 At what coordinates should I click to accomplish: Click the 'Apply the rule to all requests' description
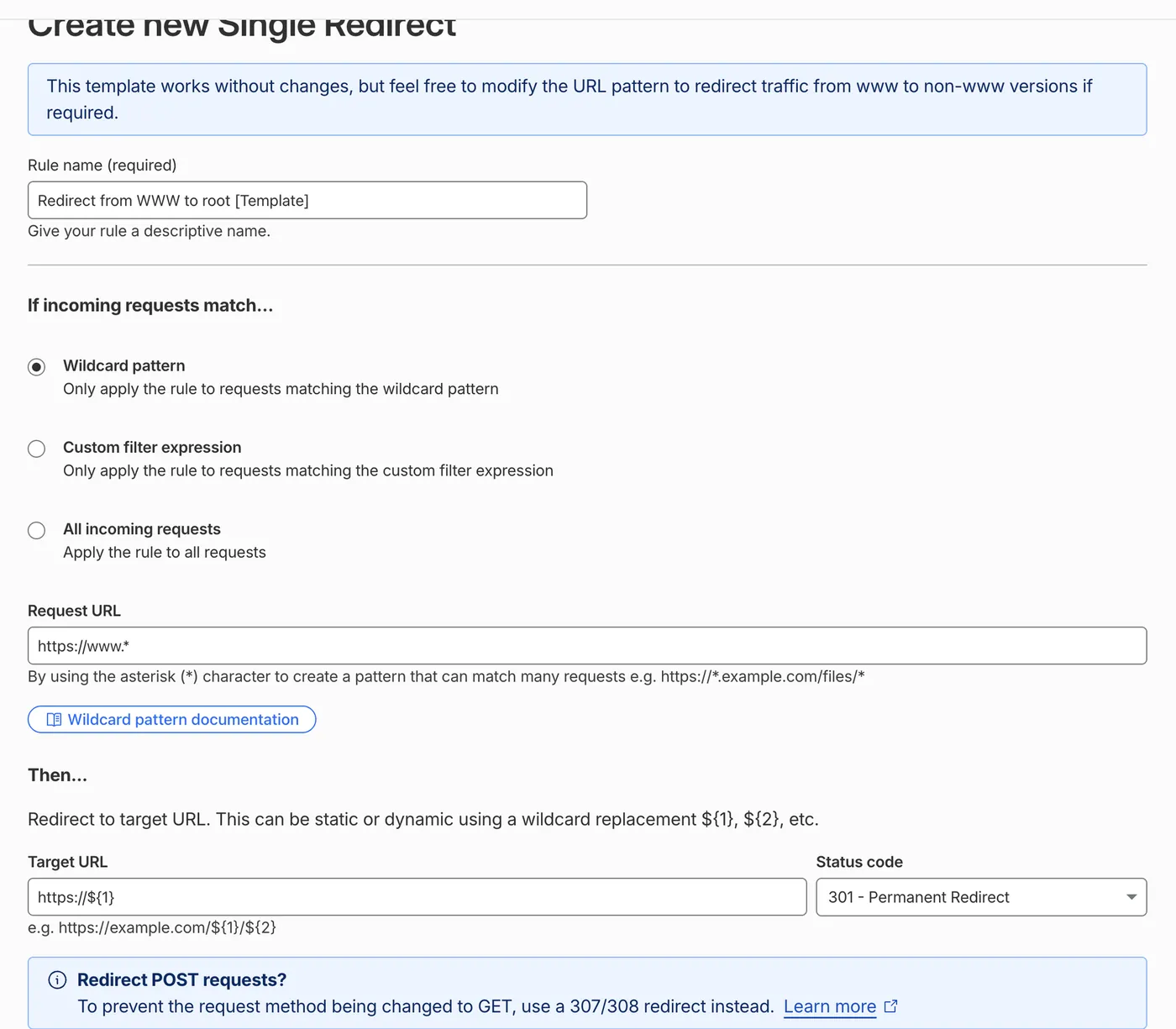tap(165, 553)
